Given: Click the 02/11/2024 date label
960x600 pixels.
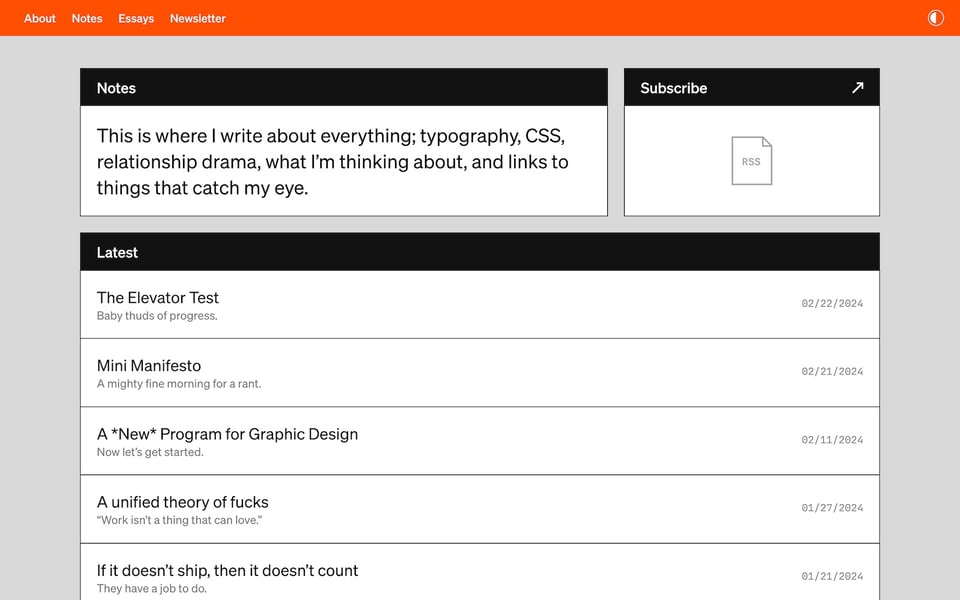Looking at the screenshot, I should click(832, 440).
